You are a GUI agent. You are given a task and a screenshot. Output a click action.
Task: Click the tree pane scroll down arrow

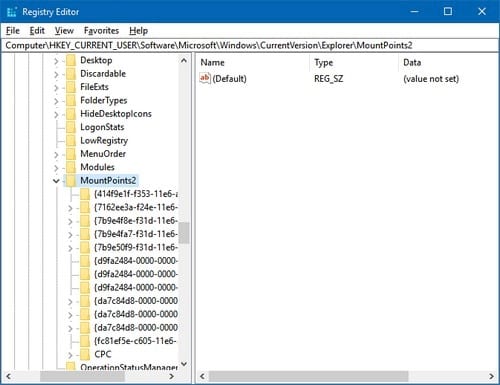(x=184, y=364)
